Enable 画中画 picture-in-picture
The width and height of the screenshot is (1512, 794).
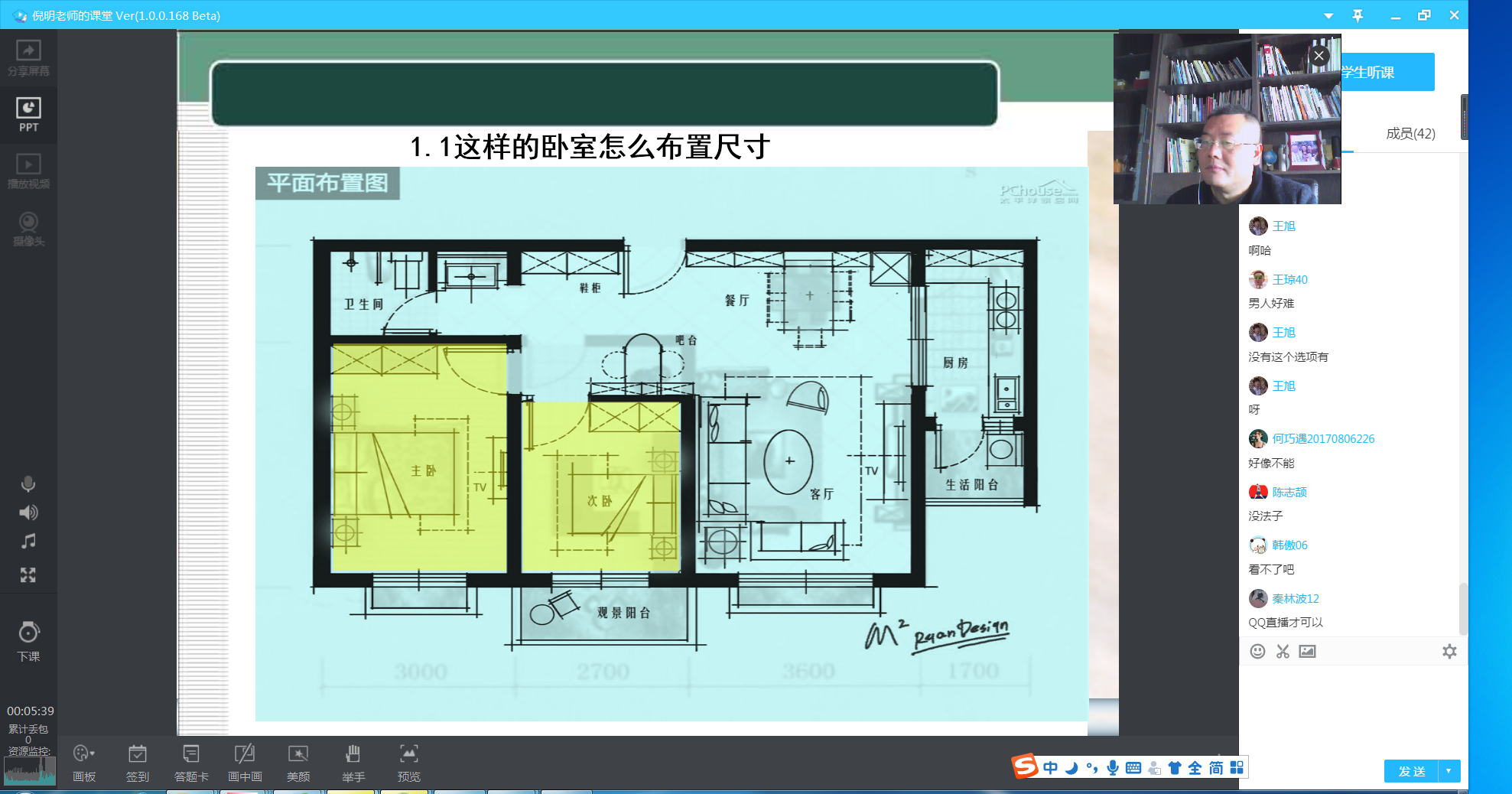point(245,762)
